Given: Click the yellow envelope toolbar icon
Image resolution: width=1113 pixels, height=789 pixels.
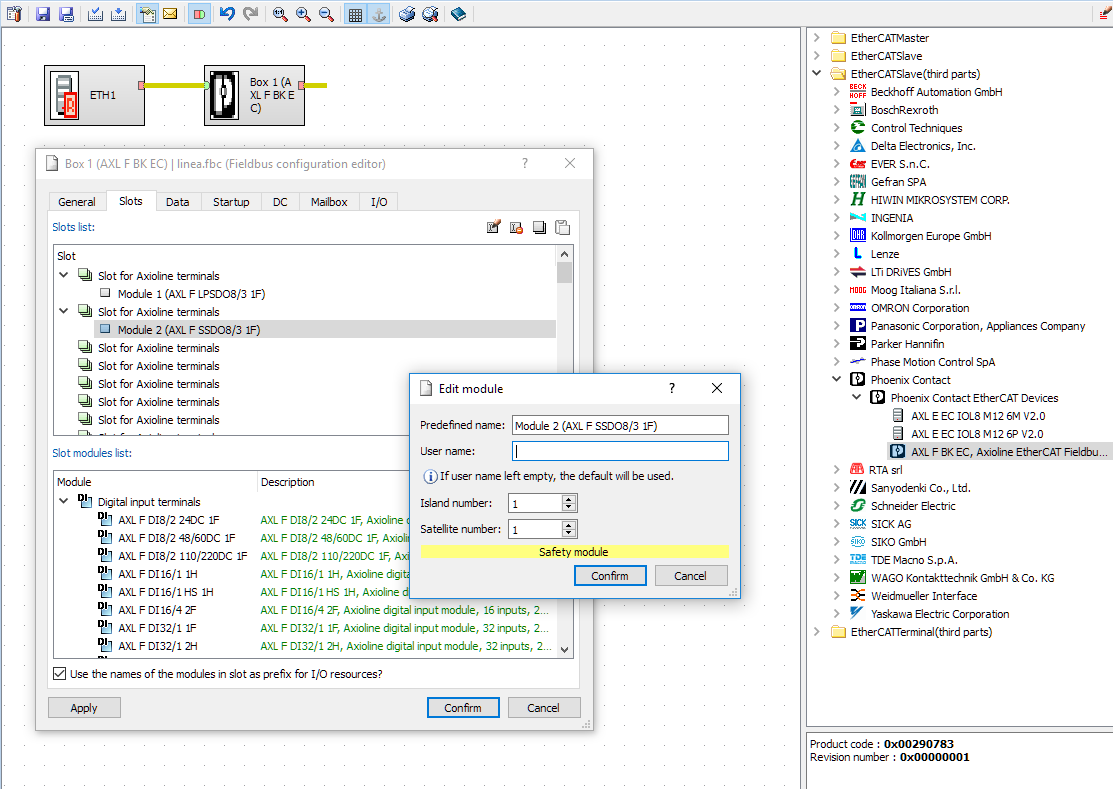Looking at the screenshot, I should [x=170, y=13].
